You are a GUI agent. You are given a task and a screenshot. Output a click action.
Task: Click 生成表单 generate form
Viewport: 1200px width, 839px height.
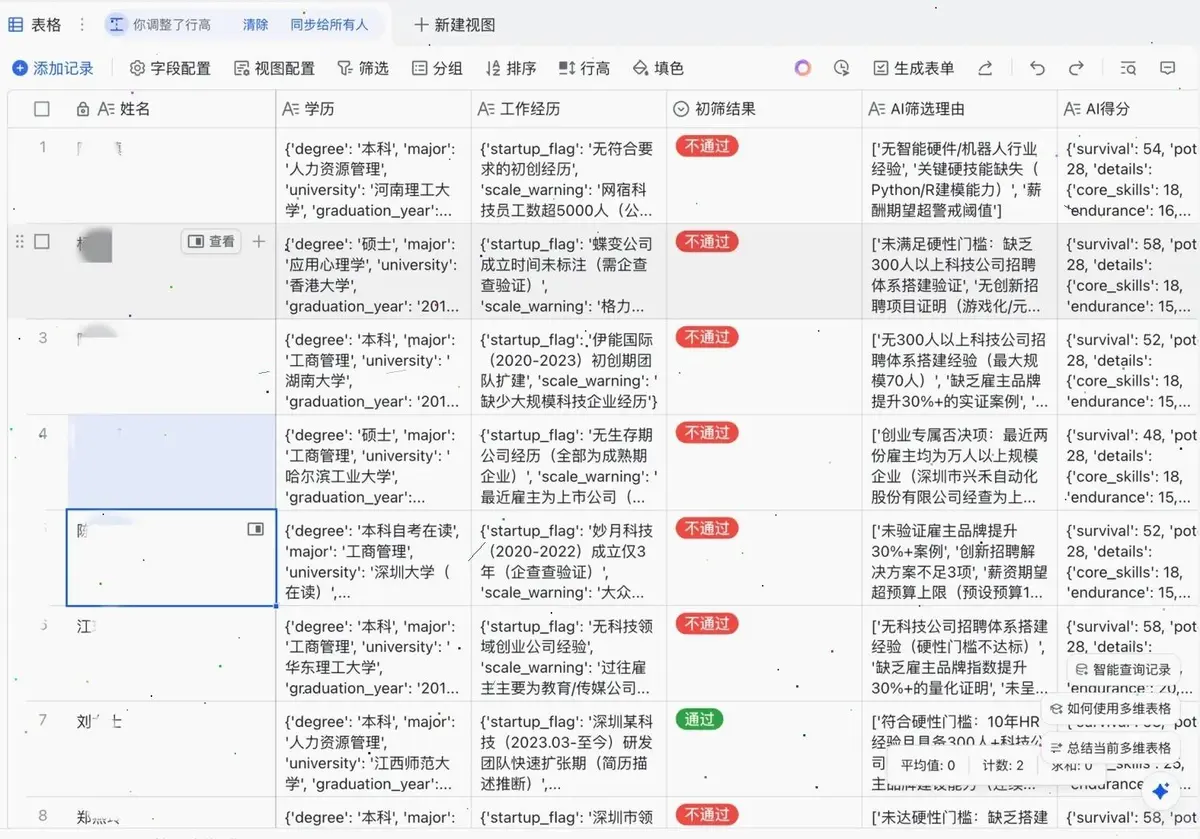[914, 68]
